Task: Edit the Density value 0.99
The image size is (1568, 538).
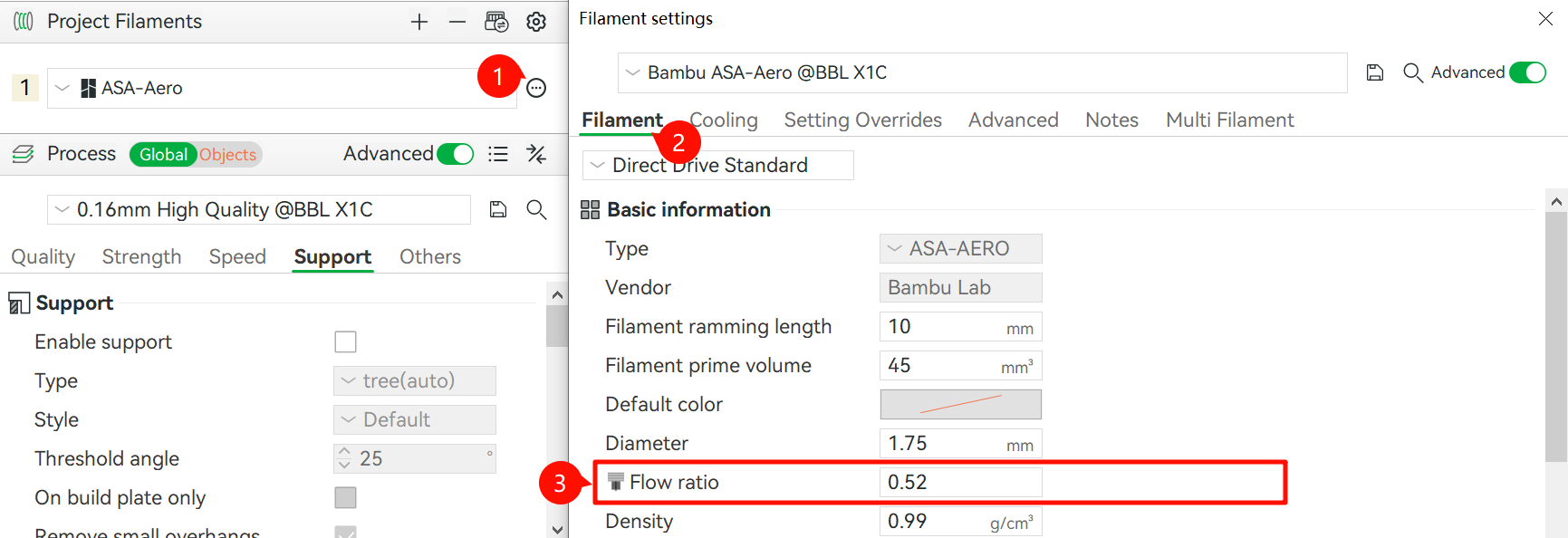Action: (960, 521)
